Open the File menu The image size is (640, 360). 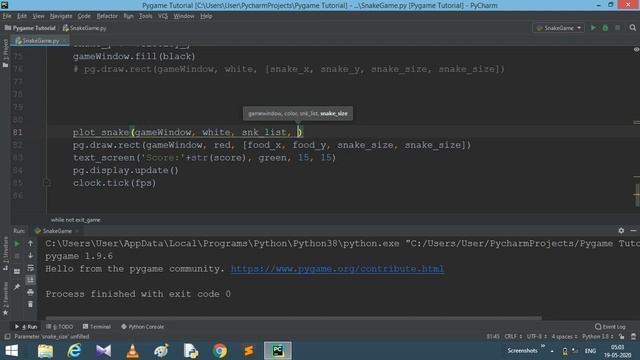click(7, 16)
